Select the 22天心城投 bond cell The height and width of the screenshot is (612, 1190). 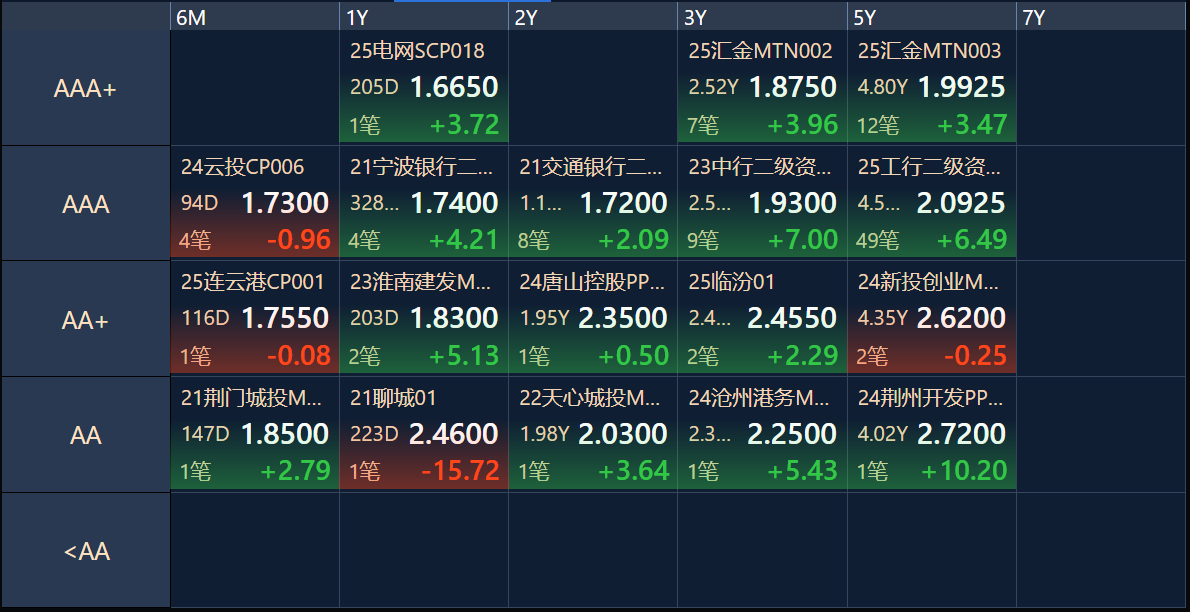tap(593, 434)
